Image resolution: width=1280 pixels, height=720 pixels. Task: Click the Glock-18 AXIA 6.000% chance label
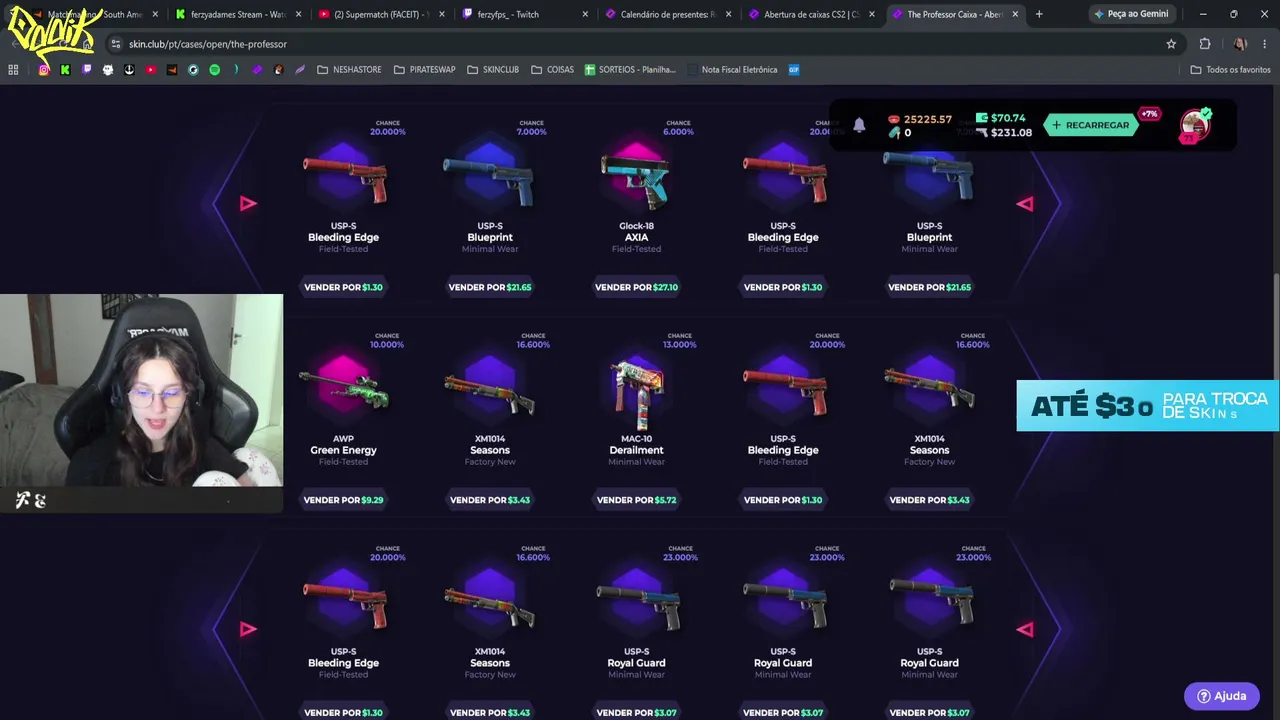[678, 128]
